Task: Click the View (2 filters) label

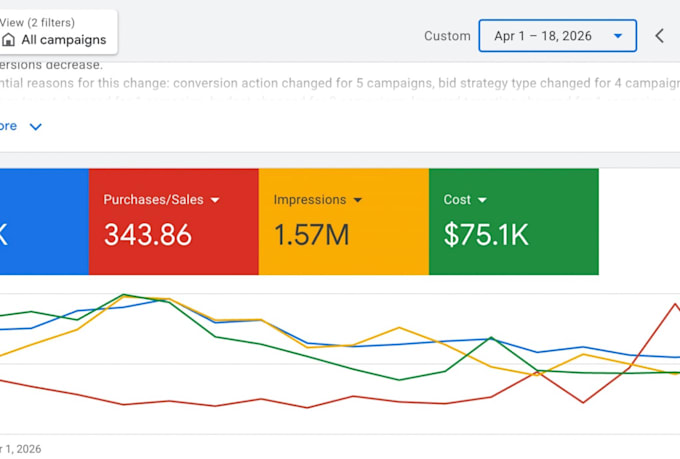Action: [37, 23]
